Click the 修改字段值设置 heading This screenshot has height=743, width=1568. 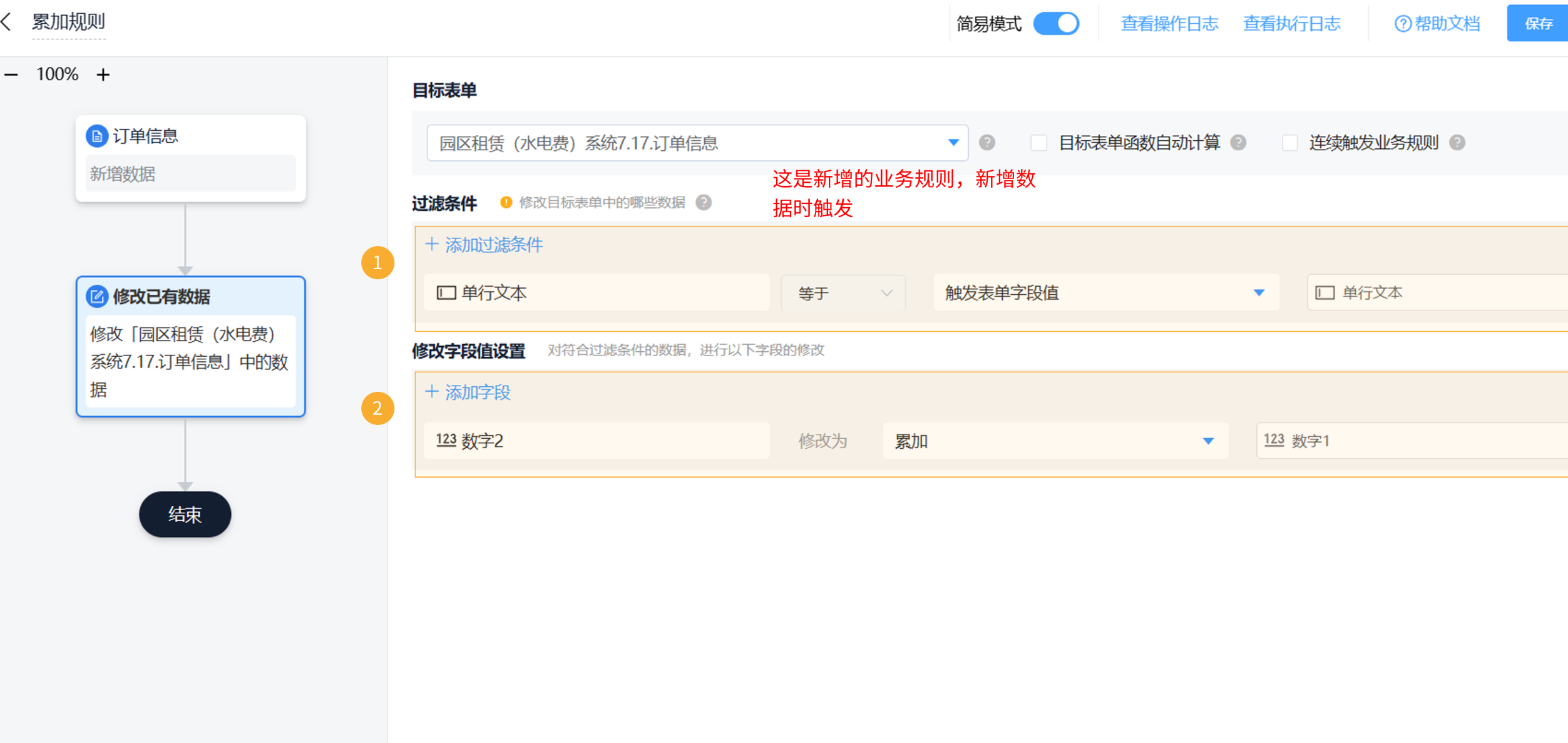(x=468, y=351)
